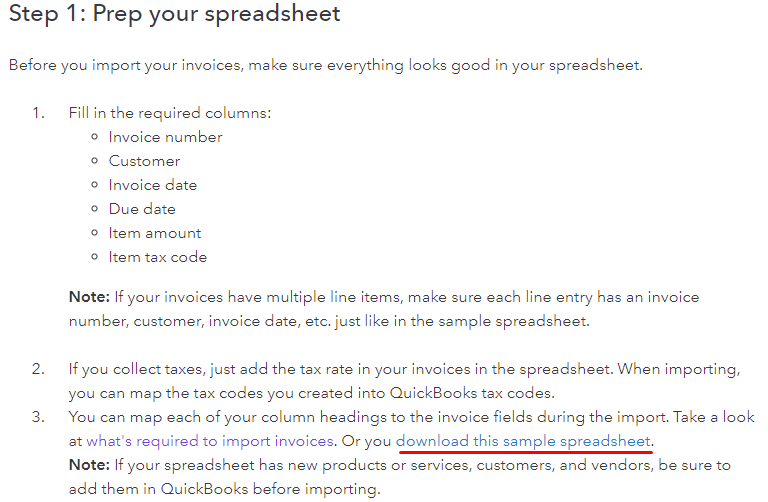Click the intro sentence about importing invoices
Viewport: 768px width, 502px height.
coord(326,65)
